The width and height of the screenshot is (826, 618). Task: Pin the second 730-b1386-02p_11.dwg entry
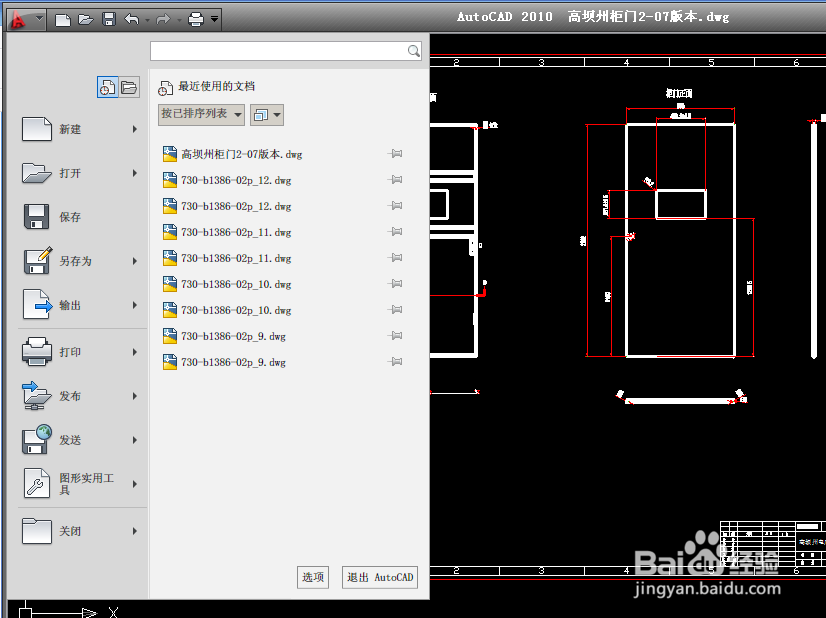click(395, 258)
